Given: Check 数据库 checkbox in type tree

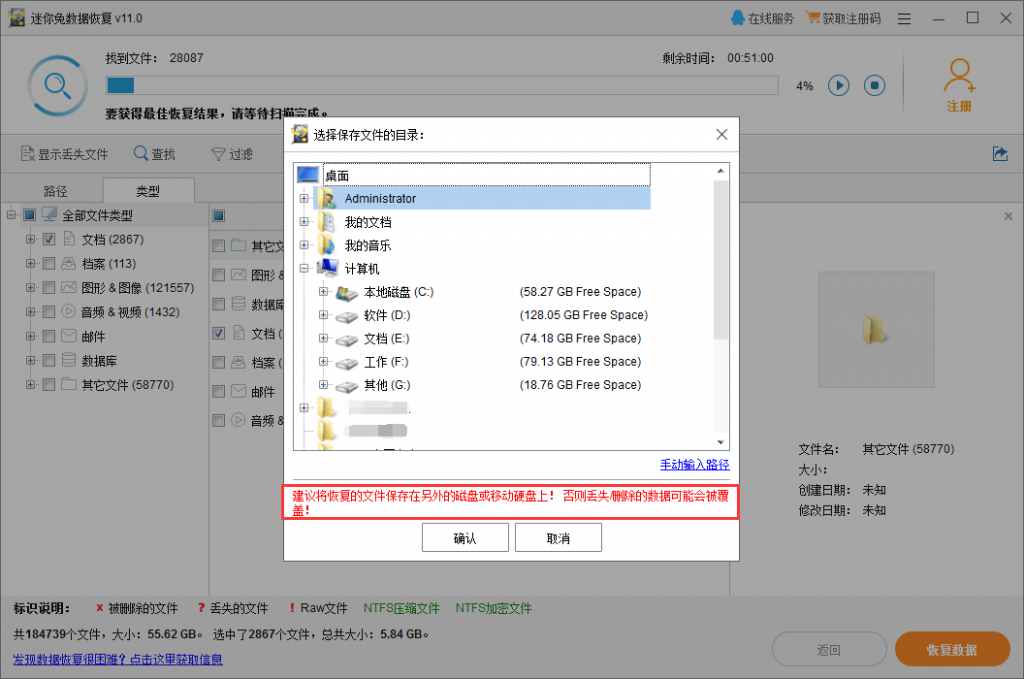Looking at the screenshot, I should [x=49, y=360].
